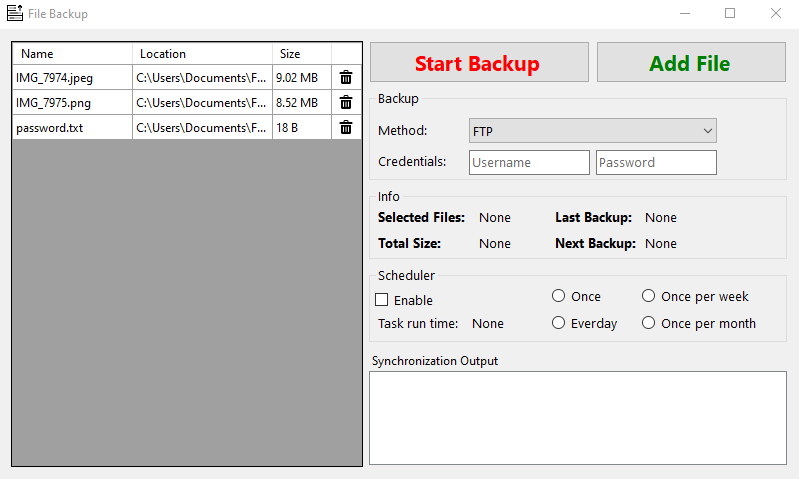
Task: Click into the Password field
Action: (656, 162)
